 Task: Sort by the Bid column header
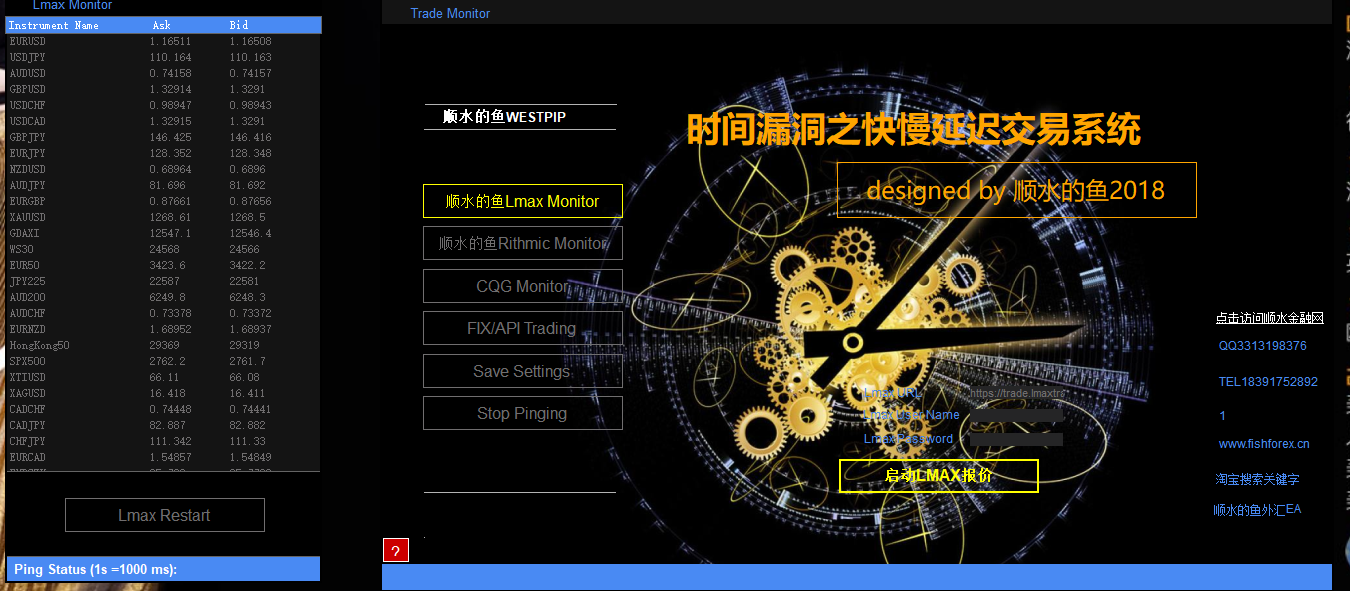[x=238, y=25]
